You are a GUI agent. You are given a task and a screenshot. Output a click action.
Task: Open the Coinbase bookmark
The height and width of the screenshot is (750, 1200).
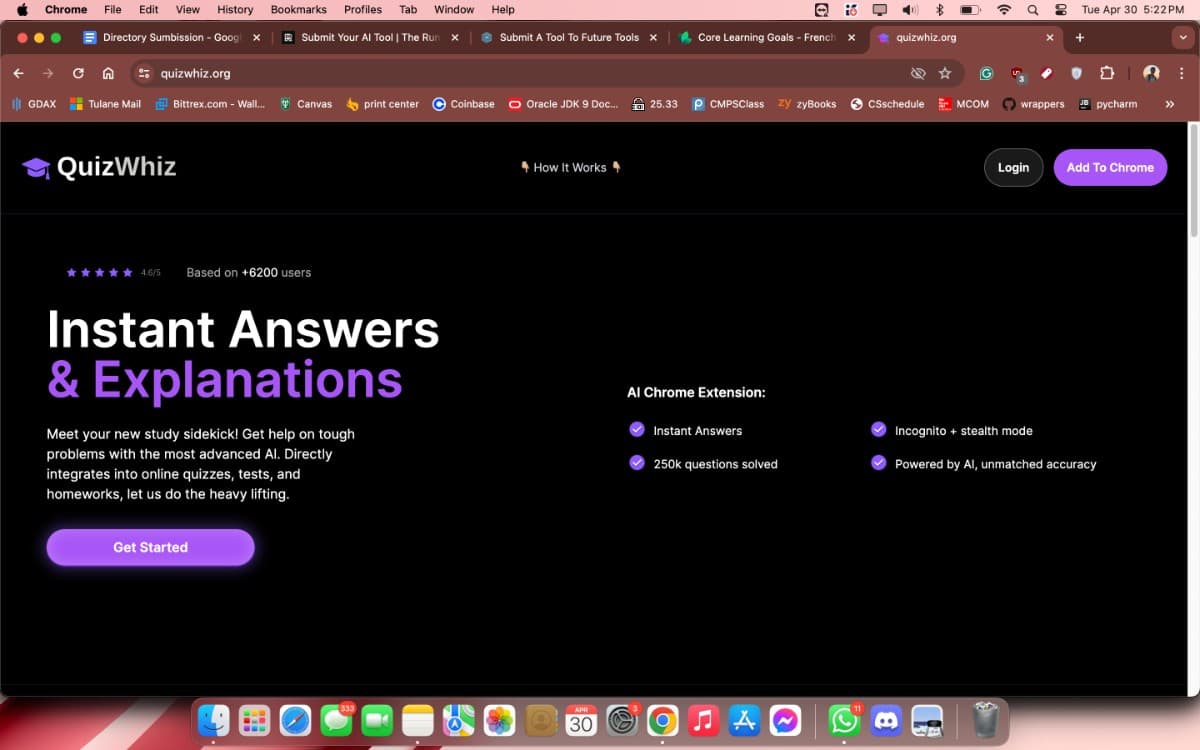[x=463, y=104]
